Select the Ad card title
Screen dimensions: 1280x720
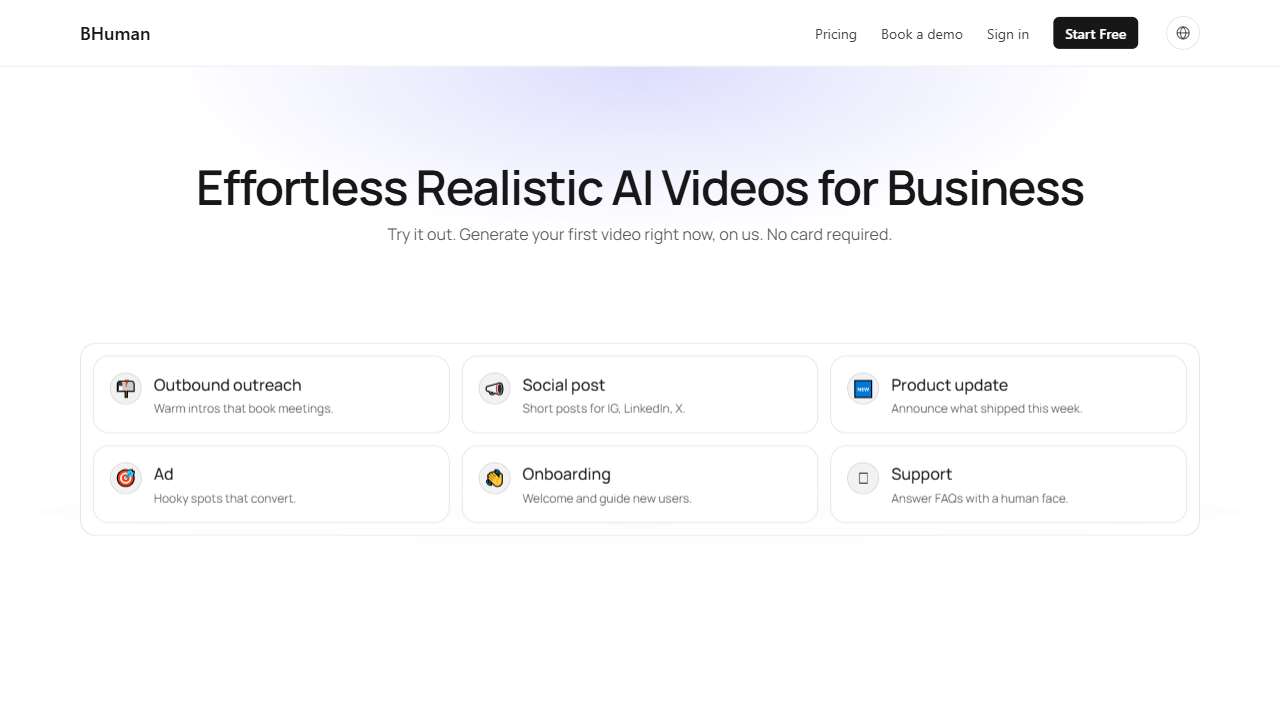tap(163, 474)
